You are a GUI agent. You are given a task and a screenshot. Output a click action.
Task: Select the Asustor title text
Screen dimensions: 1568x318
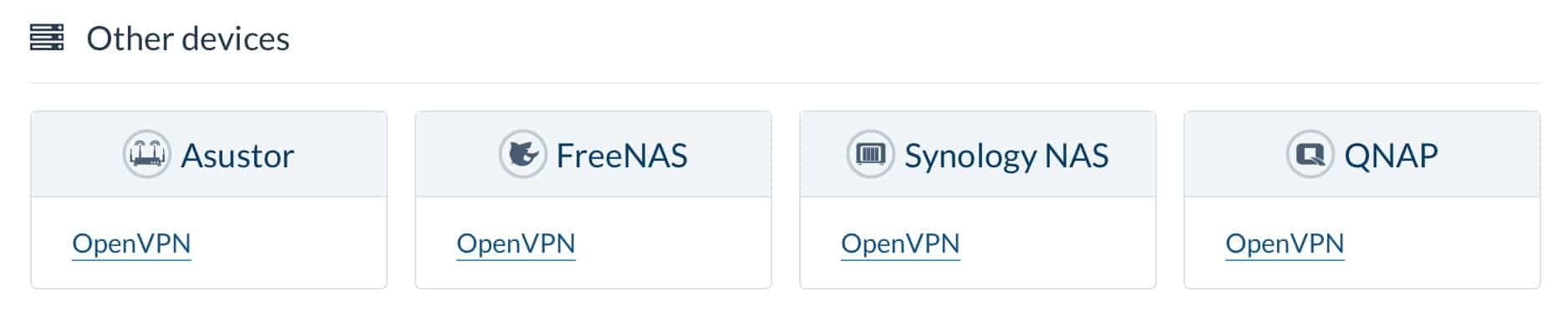coord(237,156)
